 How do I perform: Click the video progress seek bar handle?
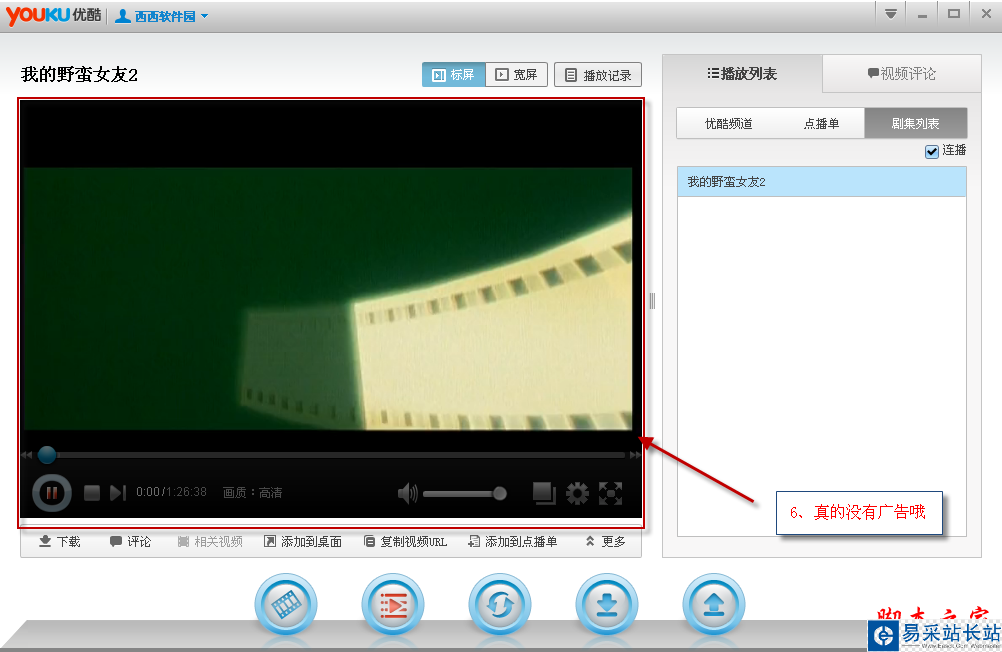point(47,454)
